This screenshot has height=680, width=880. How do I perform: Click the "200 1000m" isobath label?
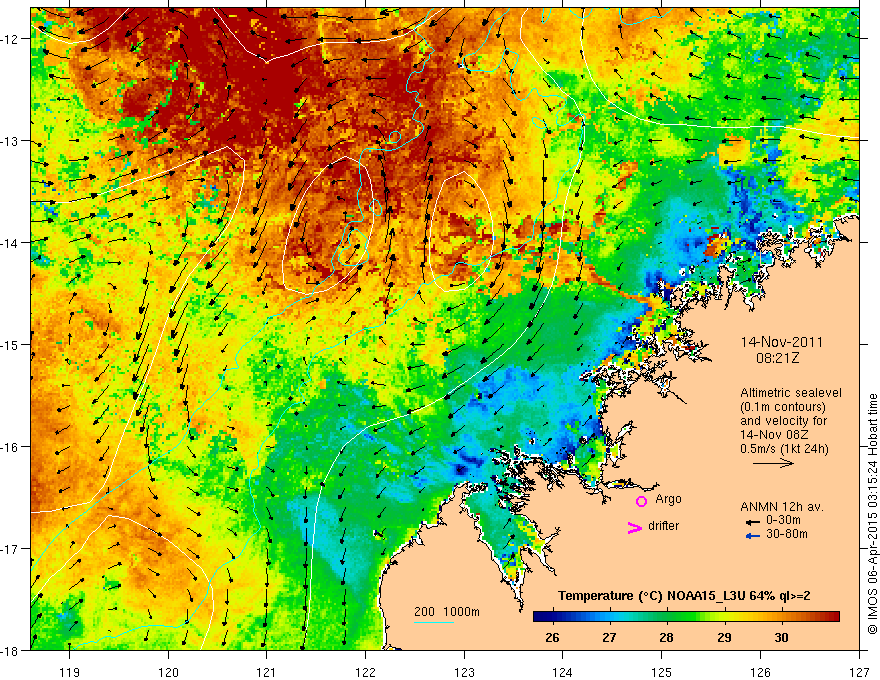(x=447, y=612)
